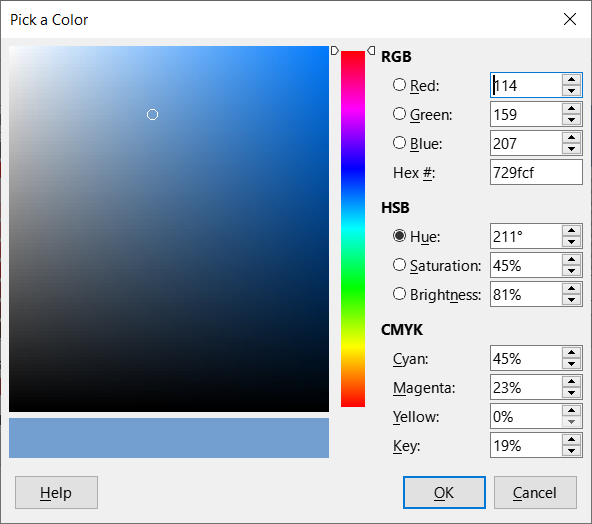Open Help for the color dialog

56,492
